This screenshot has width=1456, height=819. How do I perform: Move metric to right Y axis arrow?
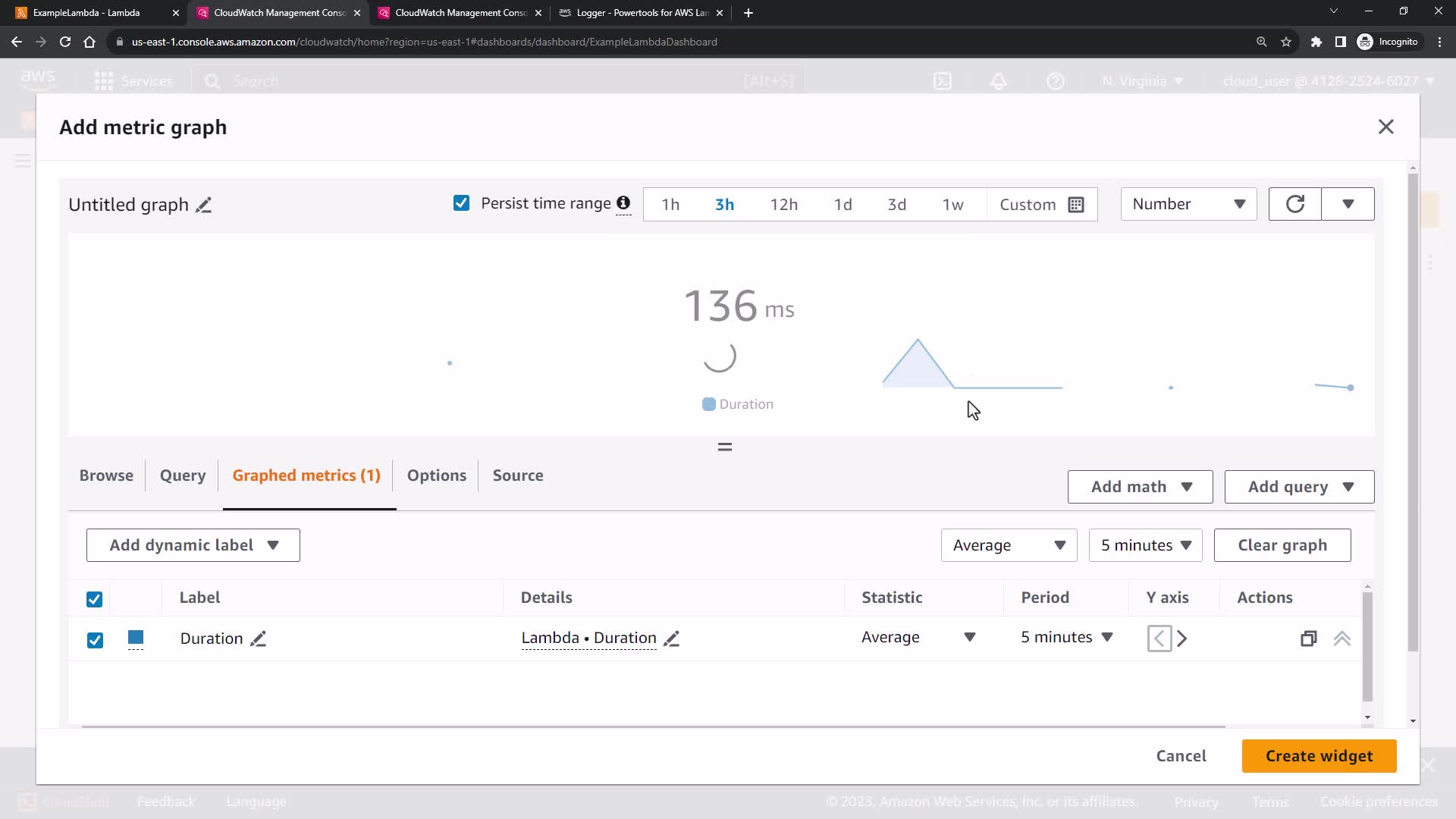point(1182,639)
